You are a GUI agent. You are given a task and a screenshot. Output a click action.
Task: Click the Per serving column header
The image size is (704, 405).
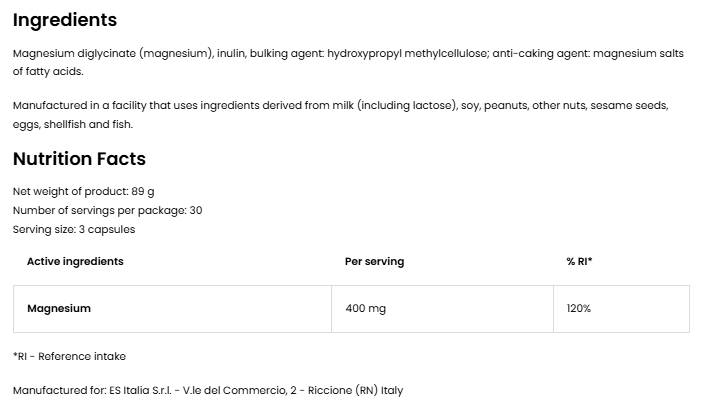[374, 261]
